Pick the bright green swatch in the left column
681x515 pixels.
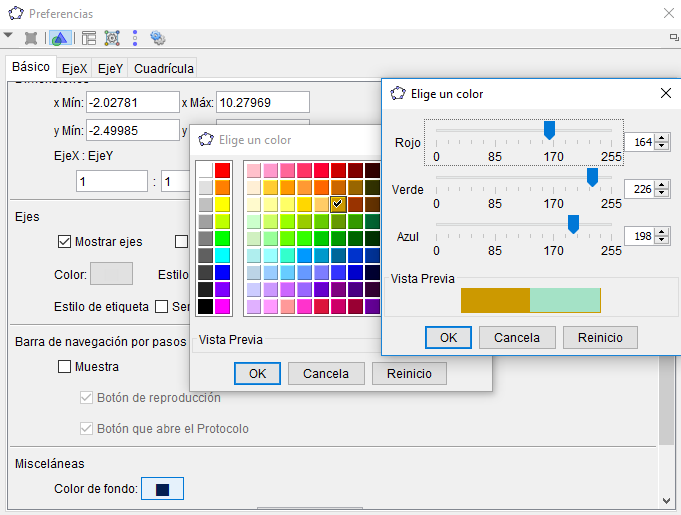coord(222,238)
